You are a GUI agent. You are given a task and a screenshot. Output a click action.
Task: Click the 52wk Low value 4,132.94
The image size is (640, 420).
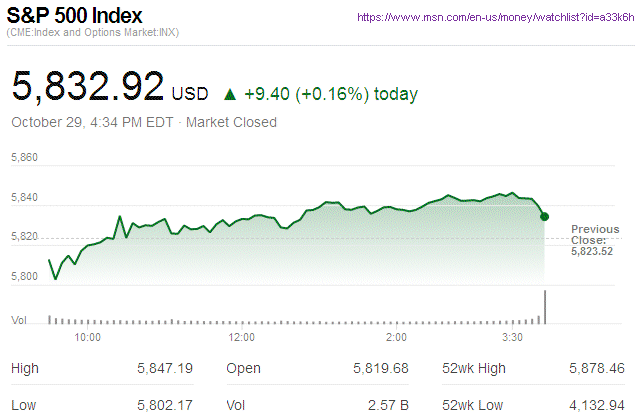tap(598, 405)
